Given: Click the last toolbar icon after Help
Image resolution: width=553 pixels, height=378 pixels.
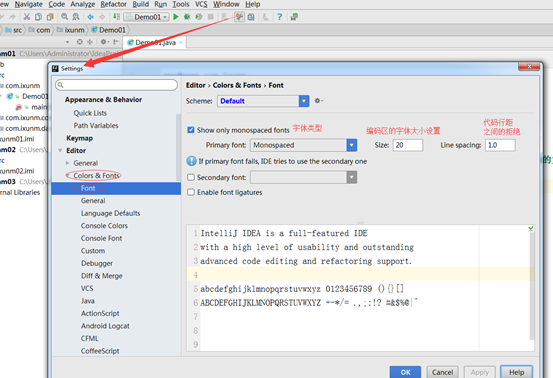Looking at the screenshot, I should (x=294, y=17).
